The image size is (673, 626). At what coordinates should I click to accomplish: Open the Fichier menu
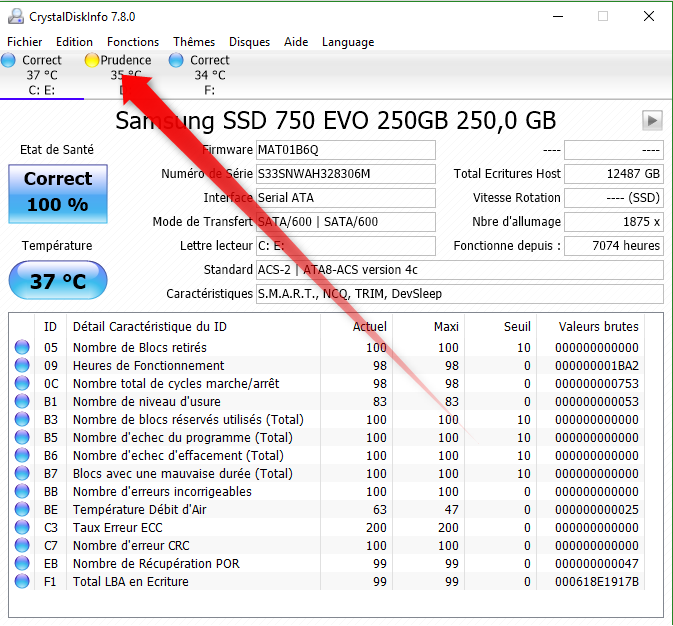pos(25,42)
